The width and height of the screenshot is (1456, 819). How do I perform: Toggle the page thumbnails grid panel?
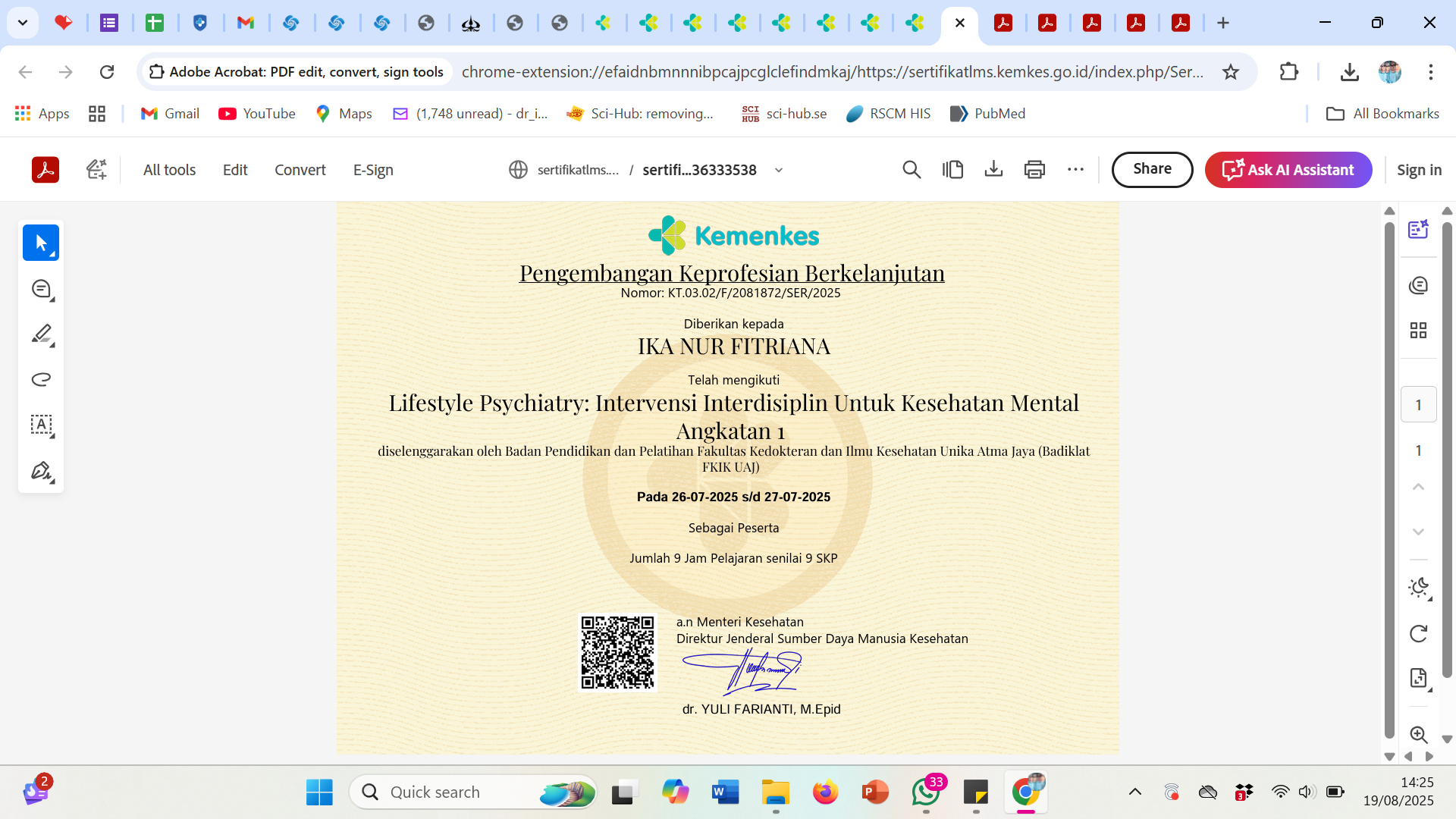tap(1418, 330)
